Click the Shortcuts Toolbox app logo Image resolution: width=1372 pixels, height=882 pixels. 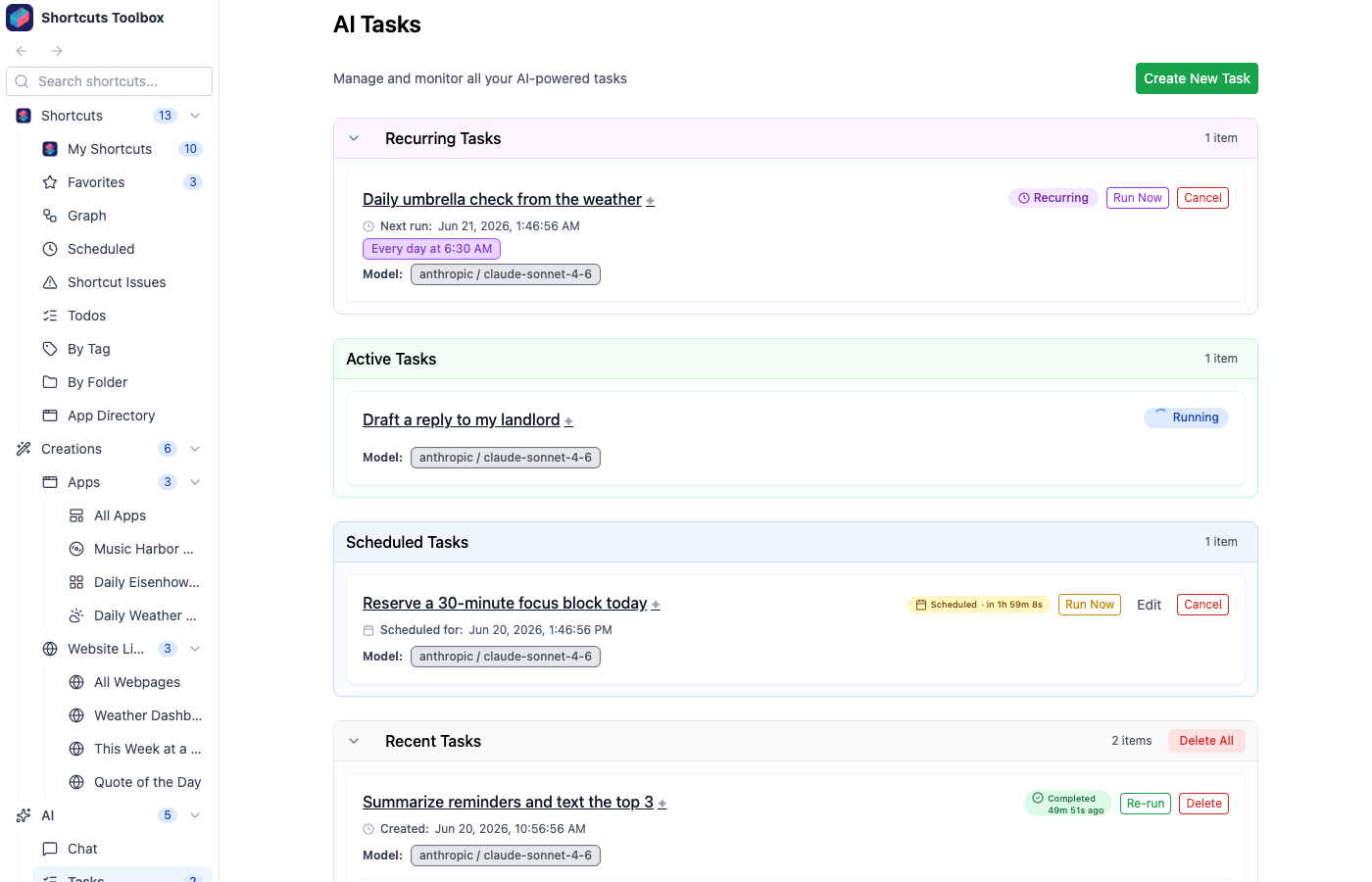tap(20, 18)
